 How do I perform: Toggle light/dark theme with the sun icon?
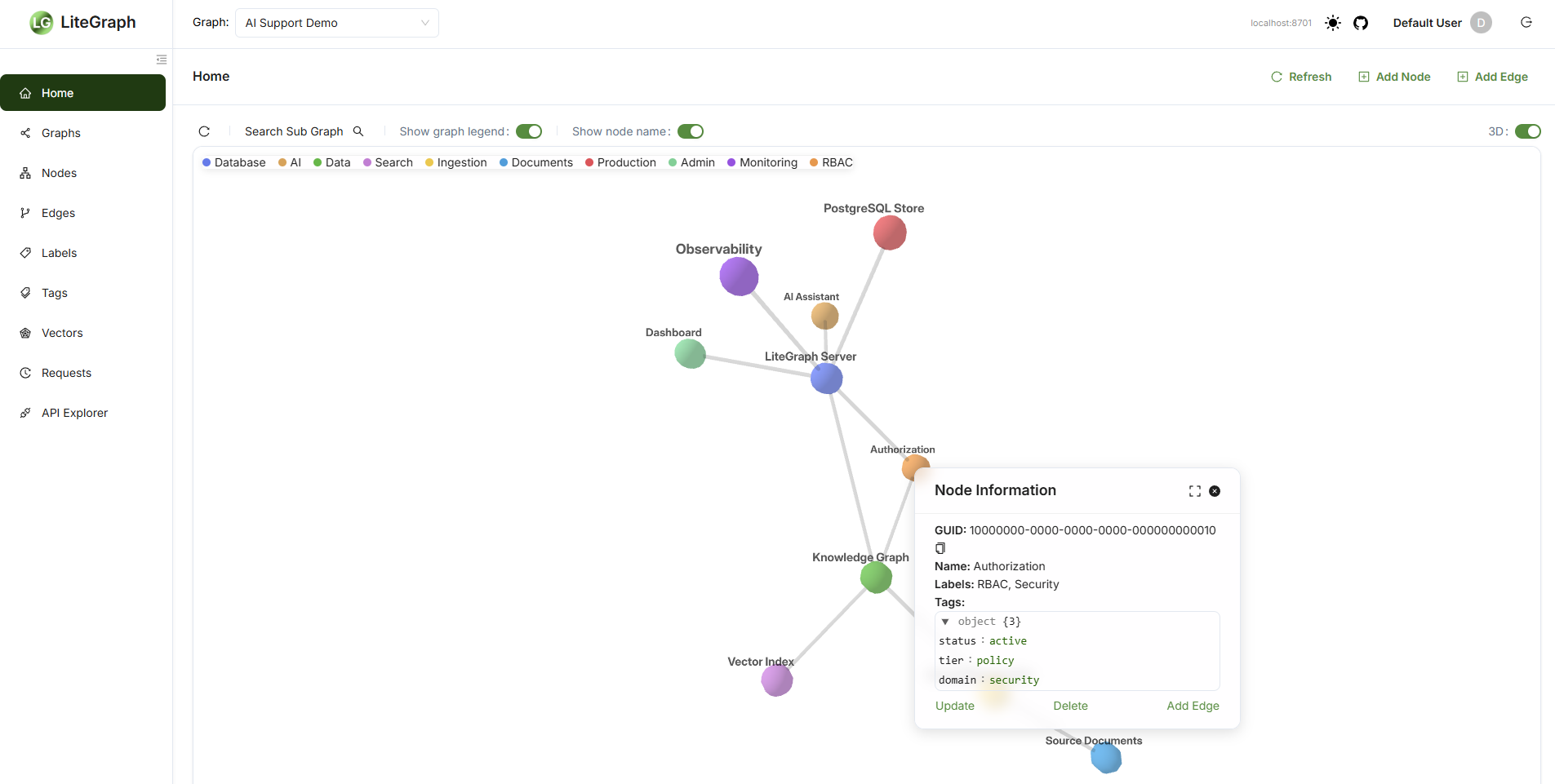(x=1332, y=23)
